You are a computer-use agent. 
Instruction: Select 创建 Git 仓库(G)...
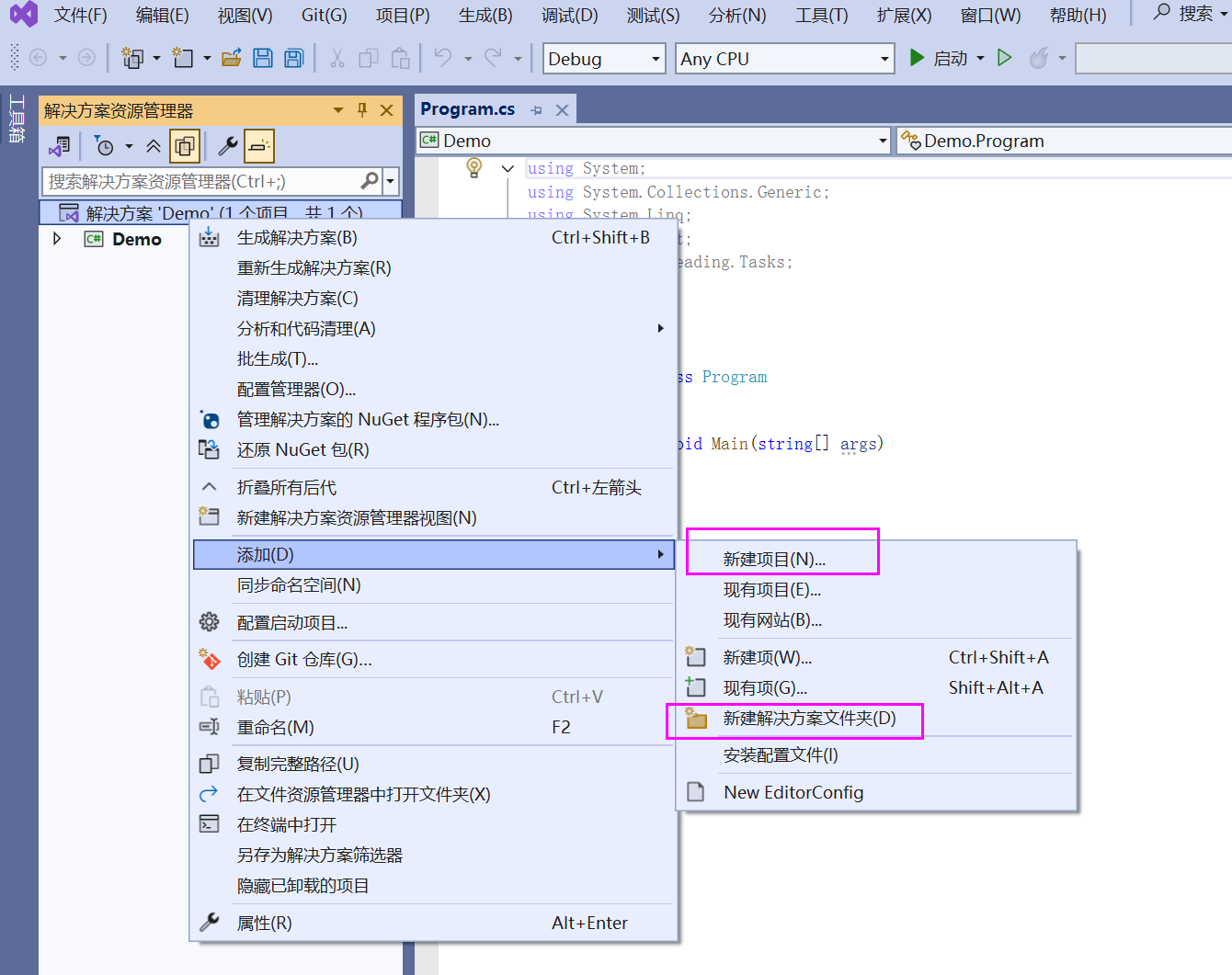[433, 659]
